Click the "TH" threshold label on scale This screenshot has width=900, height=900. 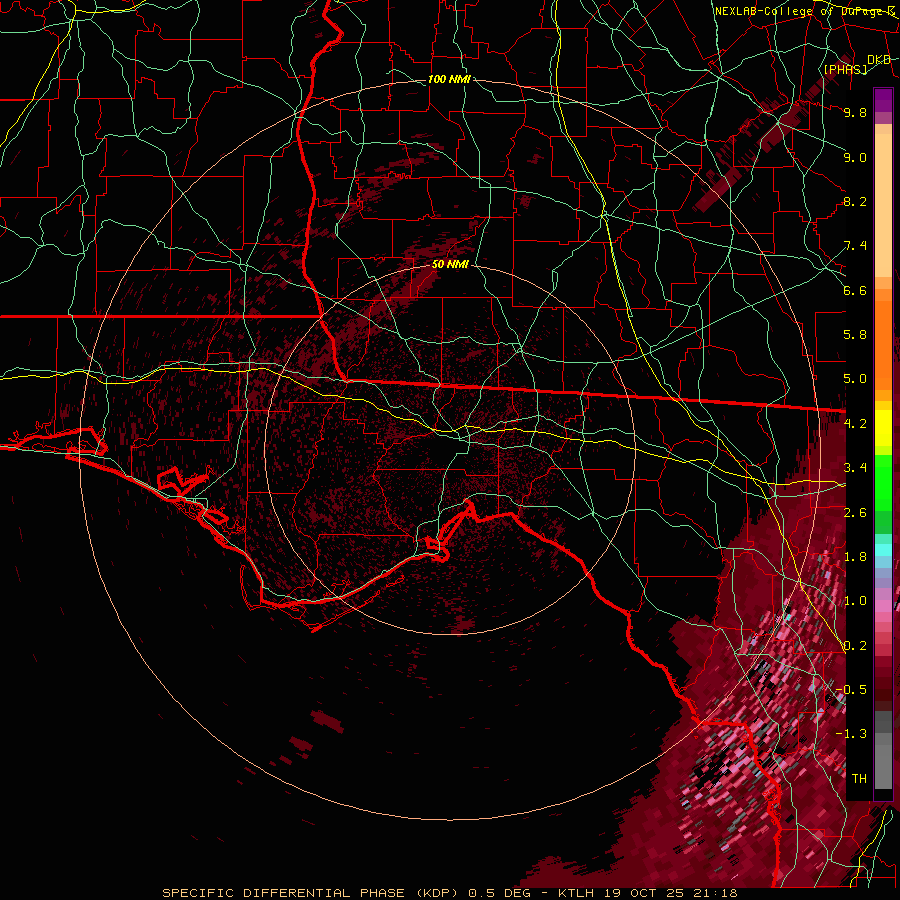point(859,779)
